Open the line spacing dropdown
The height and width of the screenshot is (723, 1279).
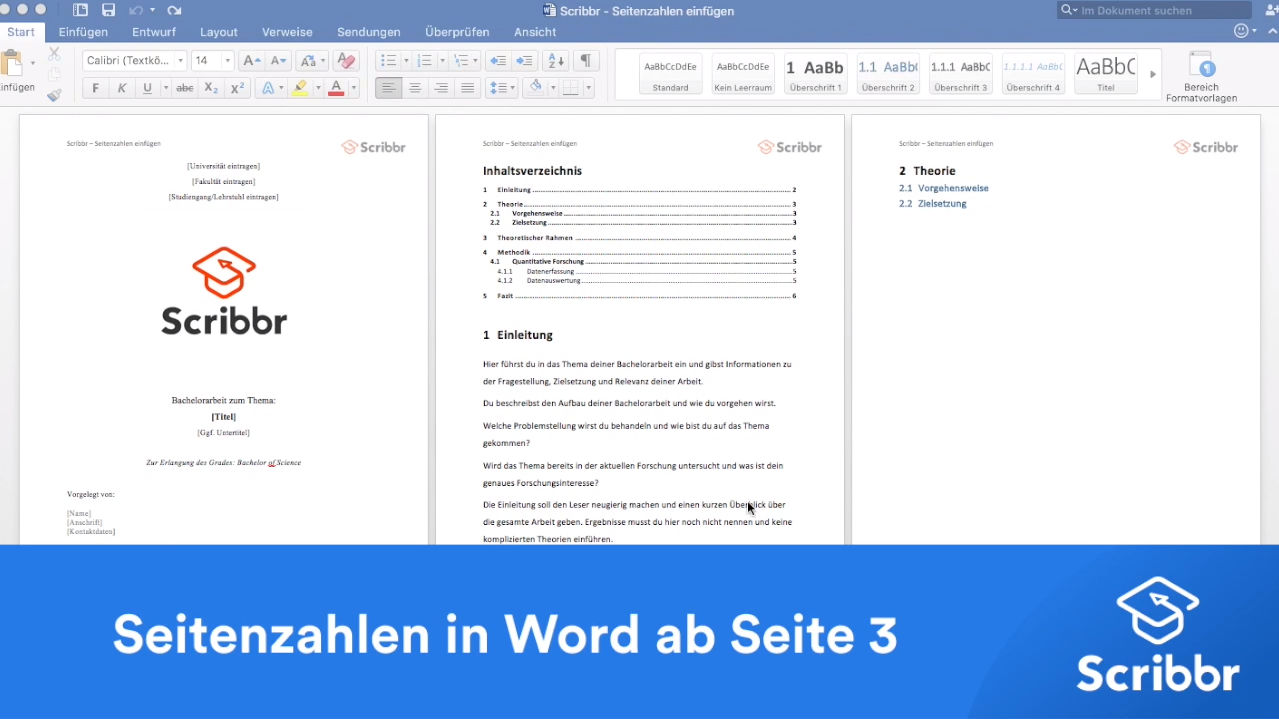[x=501, y=88]
